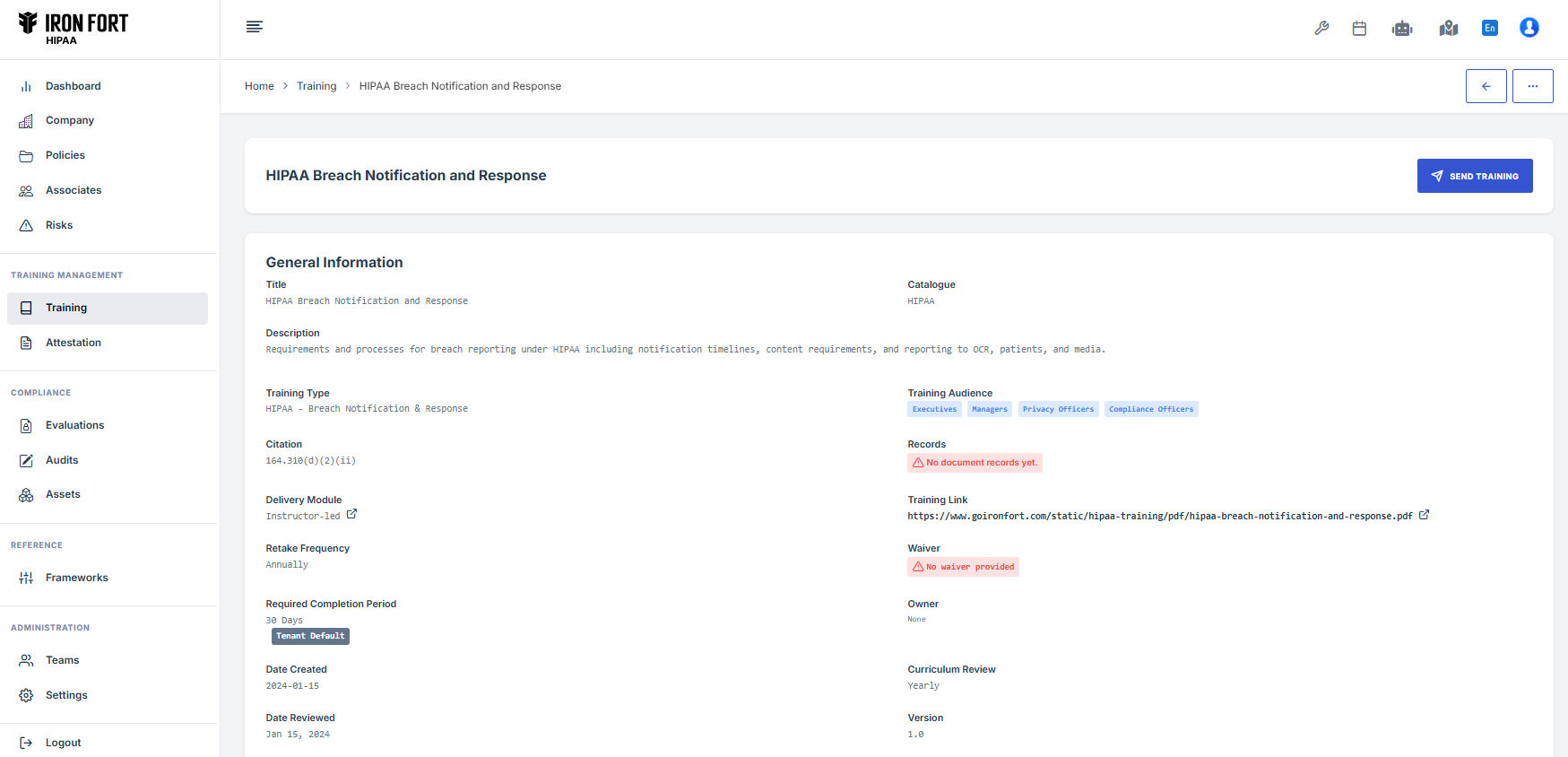Open the map icon in header
The image size is (1568, 757).
[x=1448, y=29]
